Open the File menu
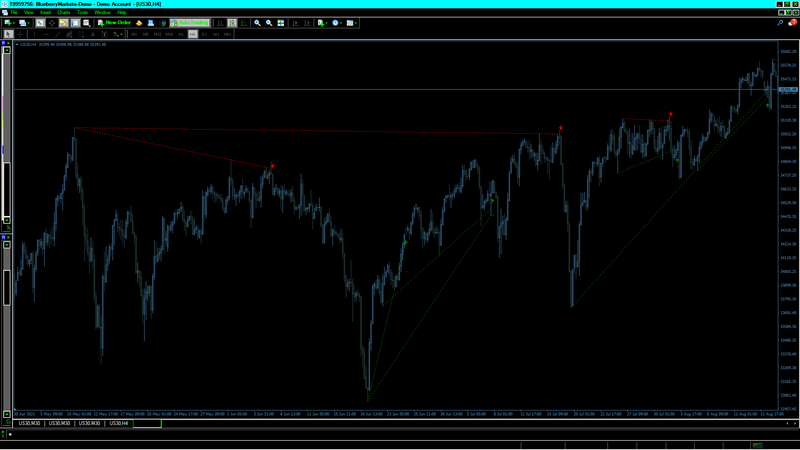 [14, 12]
